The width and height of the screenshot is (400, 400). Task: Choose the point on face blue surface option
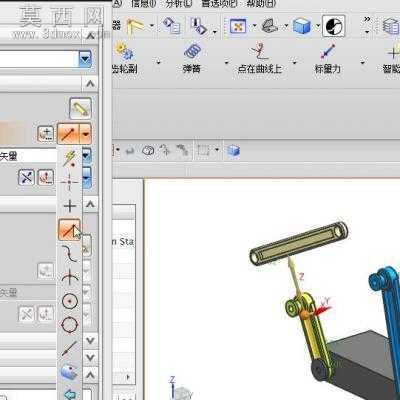coord(69,372)
